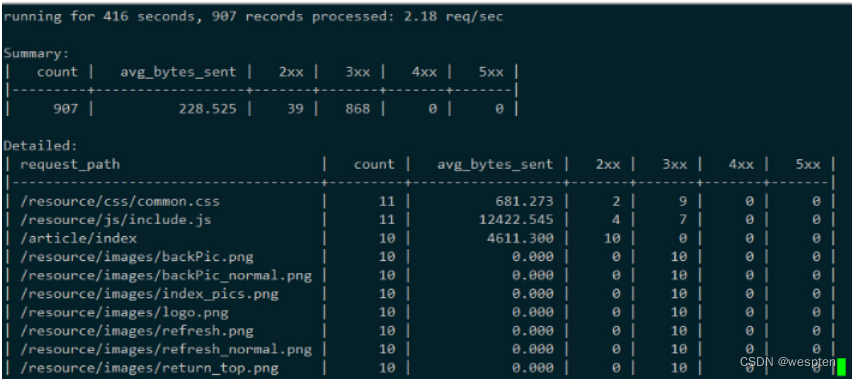
Task: Click the /resource/css/common.css path
Action: [x=120, y=201]
